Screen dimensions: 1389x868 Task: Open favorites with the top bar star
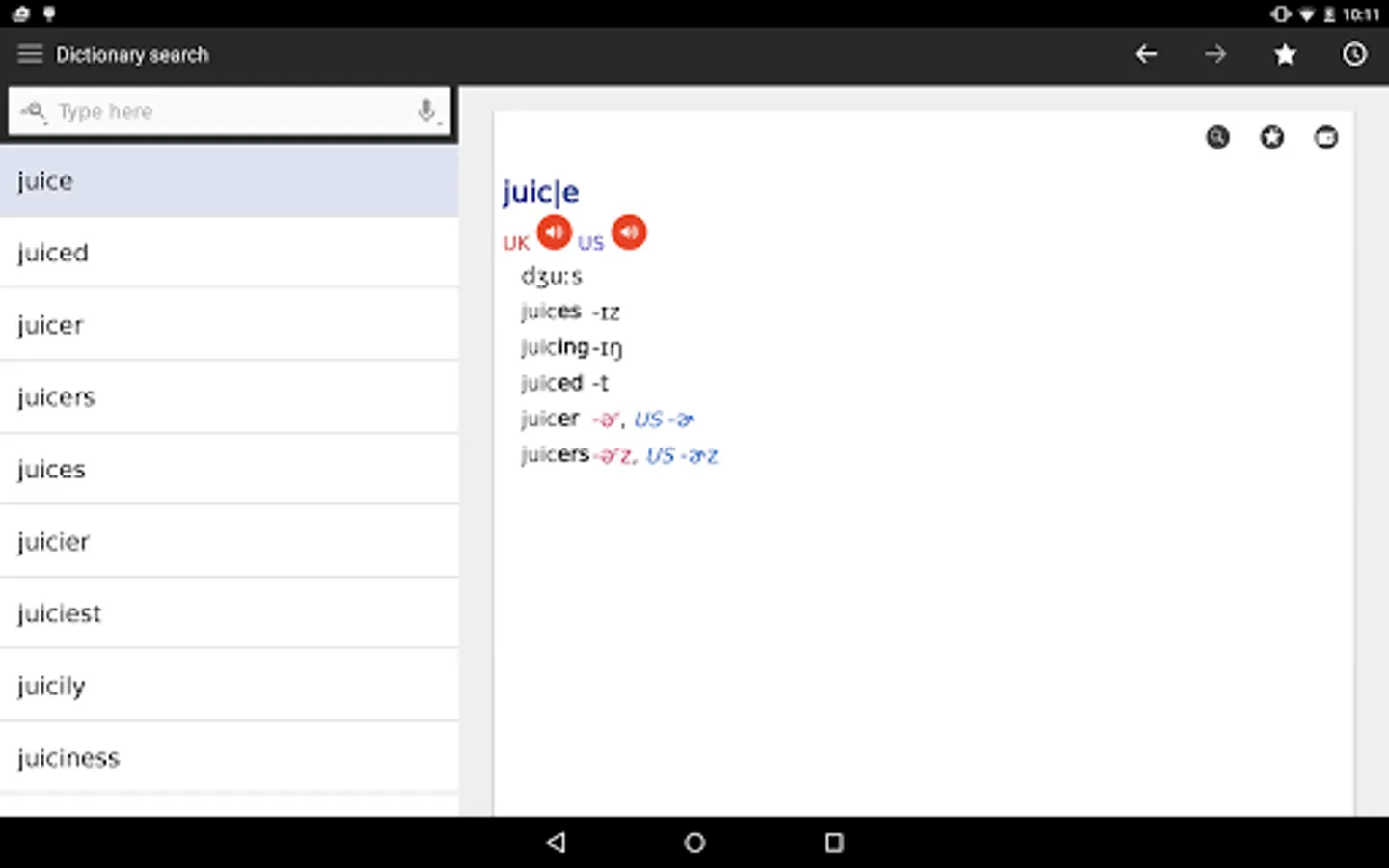point(1285,54)
